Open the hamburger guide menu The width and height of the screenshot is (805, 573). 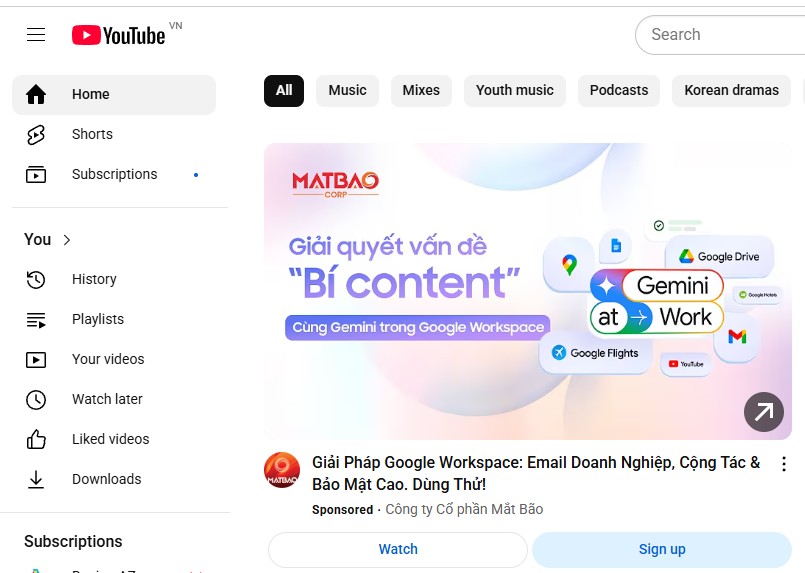[x=36, y=35]
